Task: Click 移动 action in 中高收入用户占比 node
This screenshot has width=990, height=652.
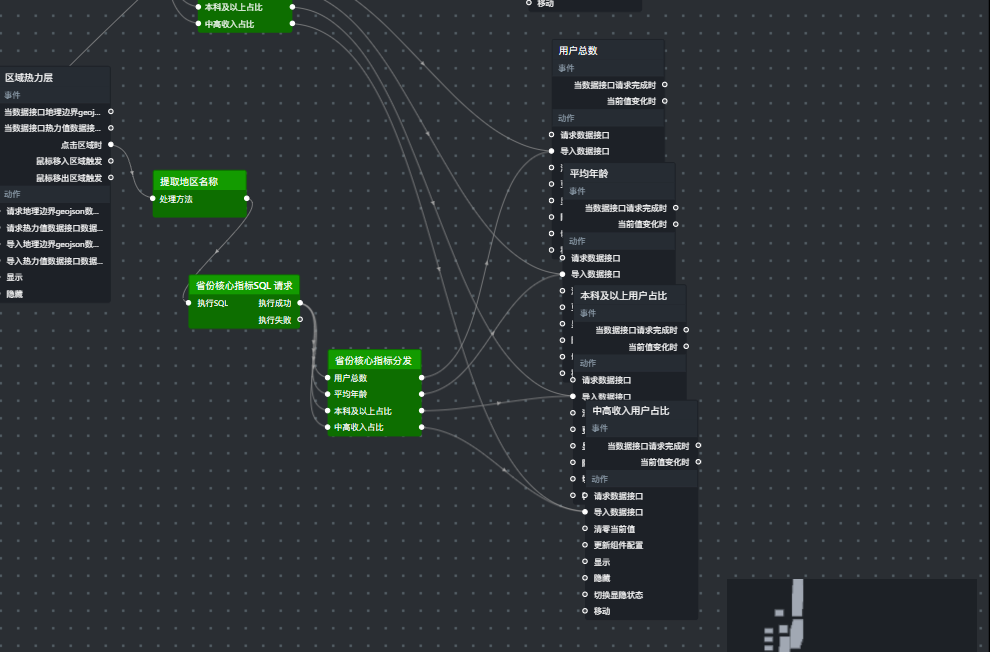Action: tap(585, 611)
